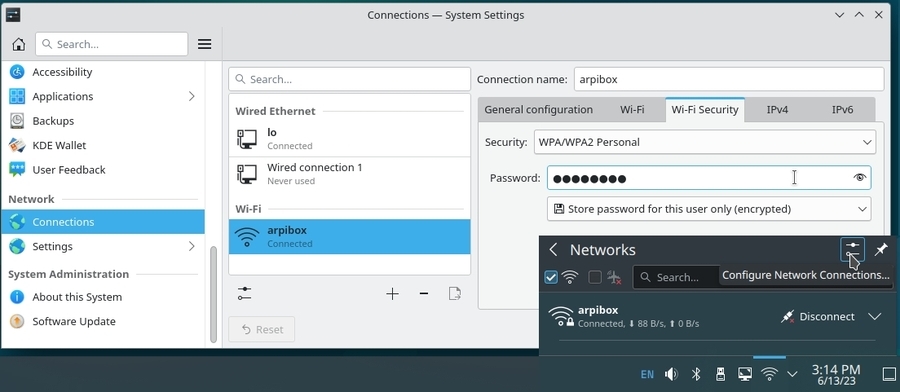Open the volume tray icon
The height and width of the screenshot is (392, 900).
tap(671, 374)
